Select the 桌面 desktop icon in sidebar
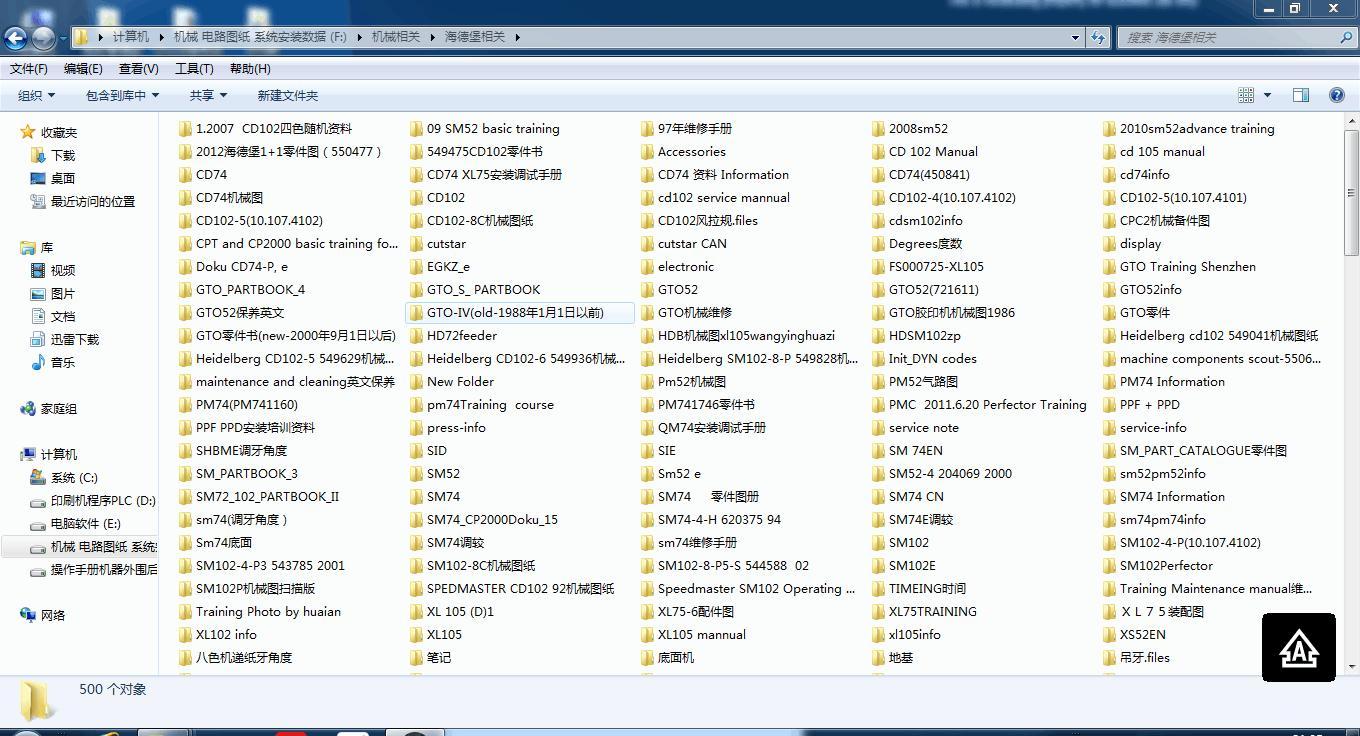 (38, 178)
